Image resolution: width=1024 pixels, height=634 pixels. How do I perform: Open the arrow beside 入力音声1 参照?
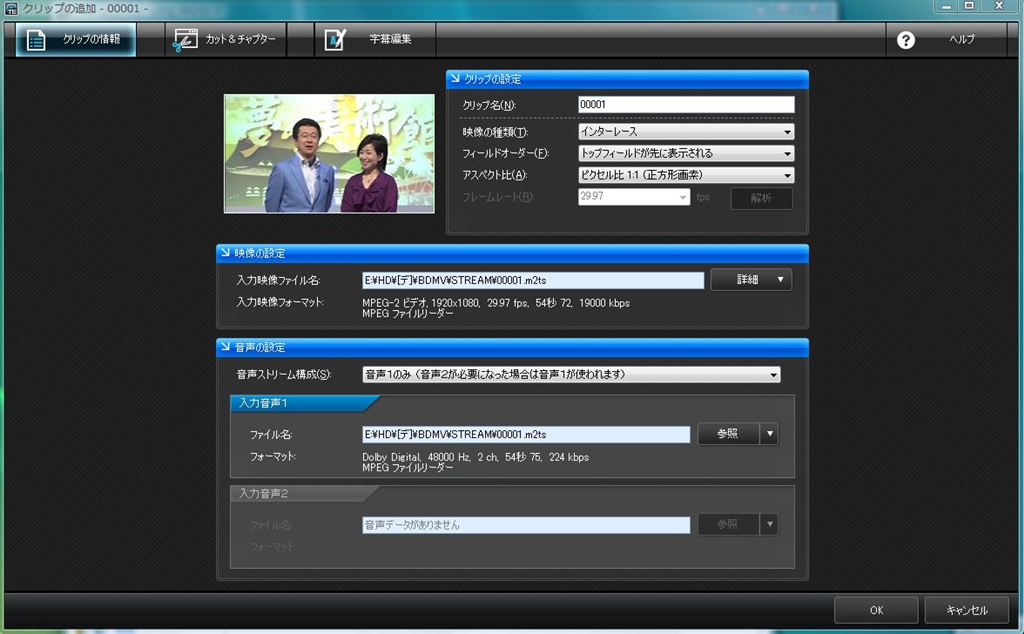coord(769,434)
